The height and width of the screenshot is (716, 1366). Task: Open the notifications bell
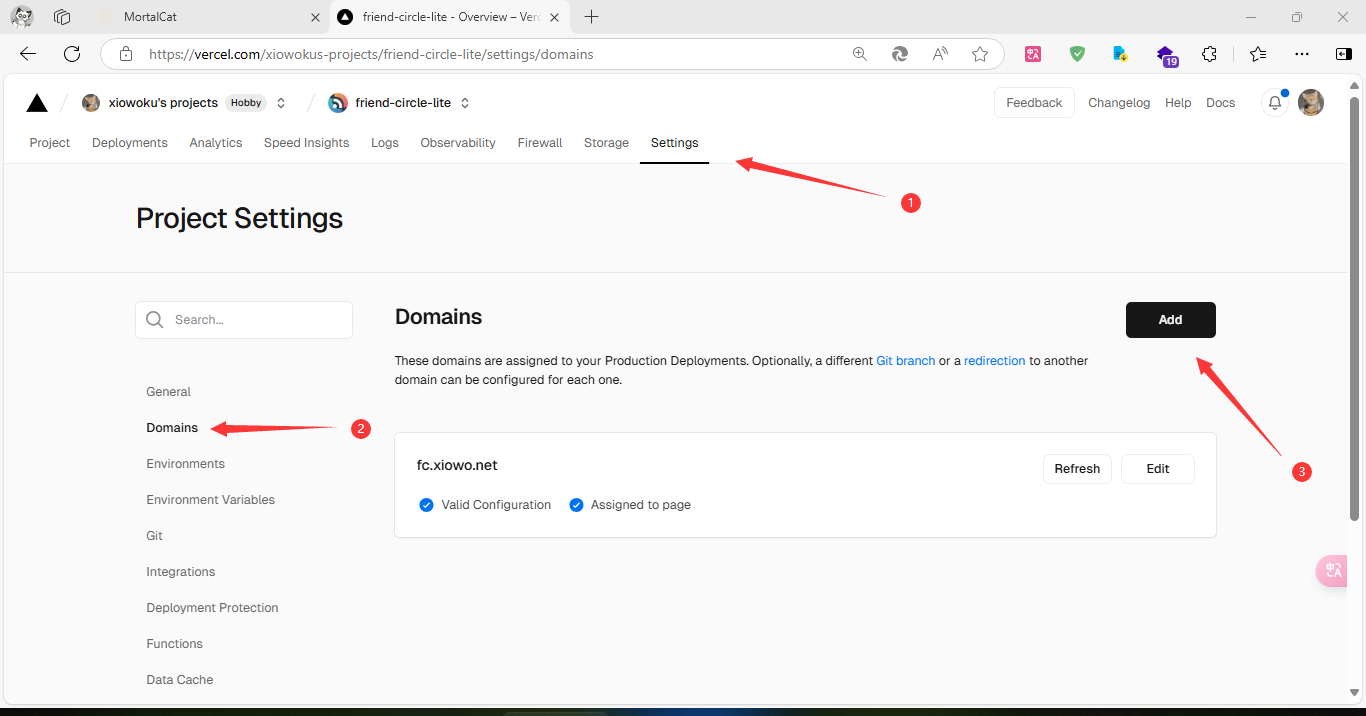(1274, 103)
